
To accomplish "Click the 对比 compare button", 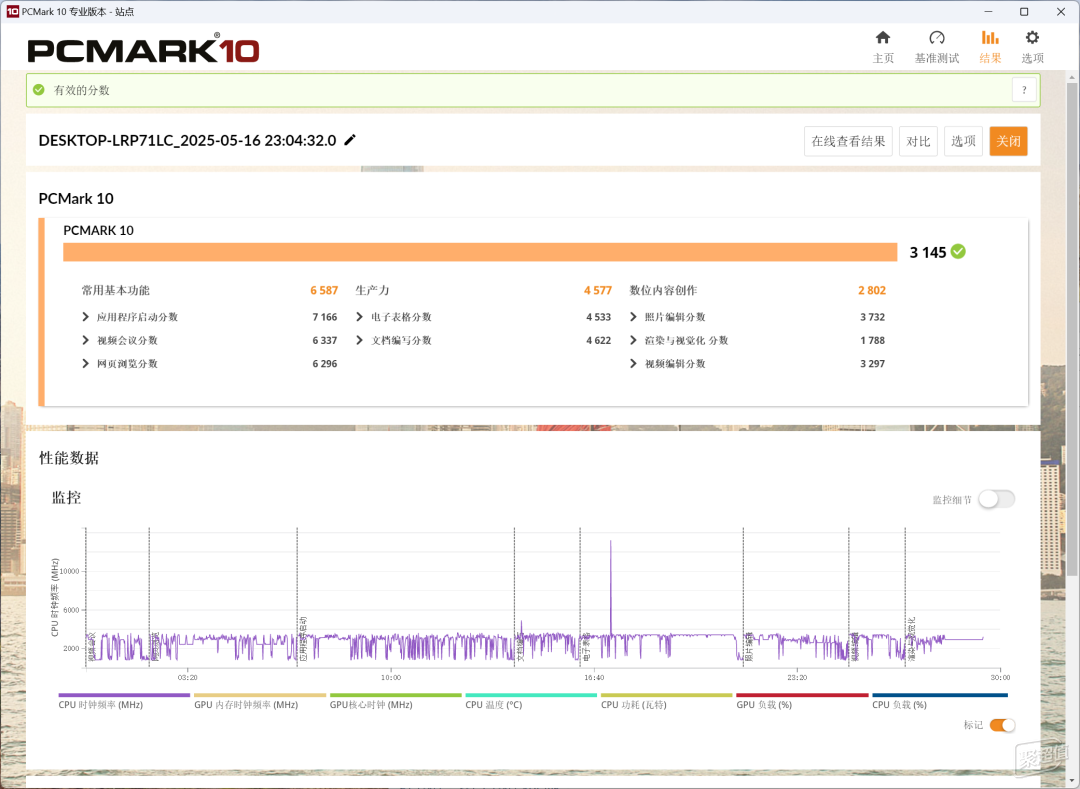I will click(918, 141).
